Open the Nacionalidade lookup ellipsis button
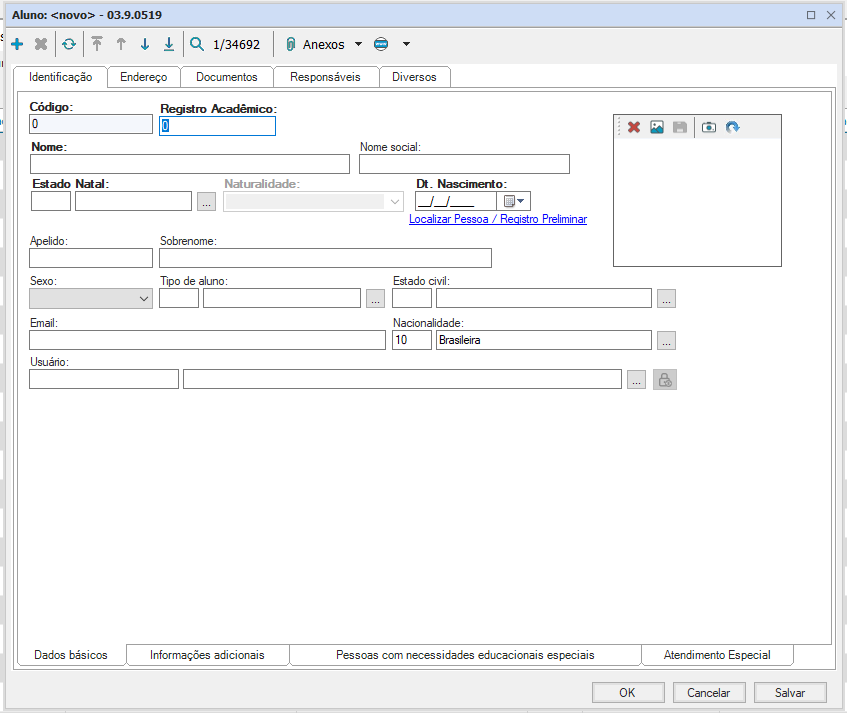 (x=667, y=341)
